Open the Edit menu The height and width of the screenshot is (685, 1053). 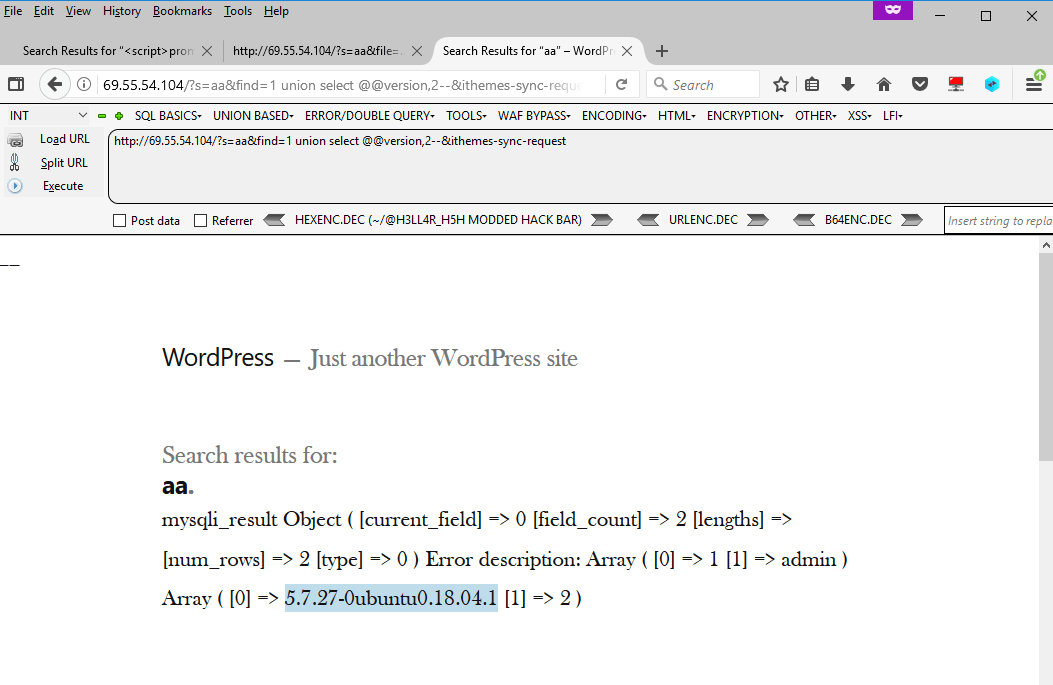pos(44,11)
